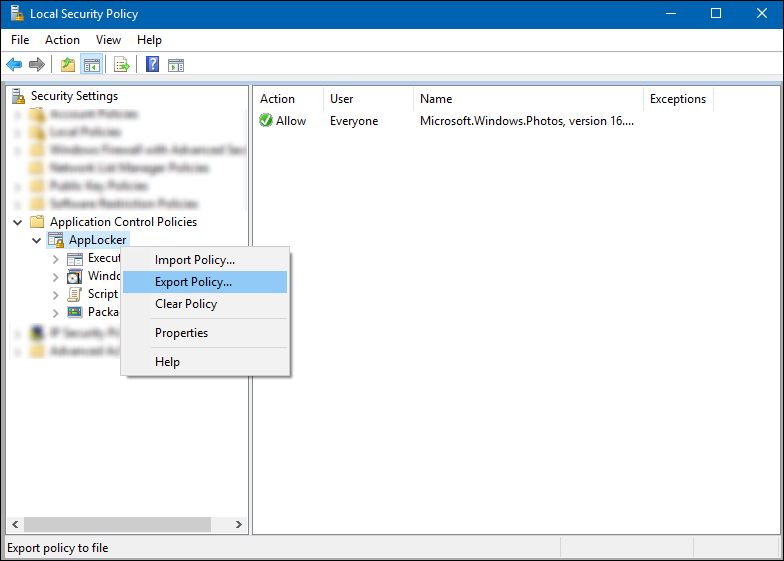The image size is (784, 561).
Task: Click Clear Policy in the context menu
Action: (186, 304)
